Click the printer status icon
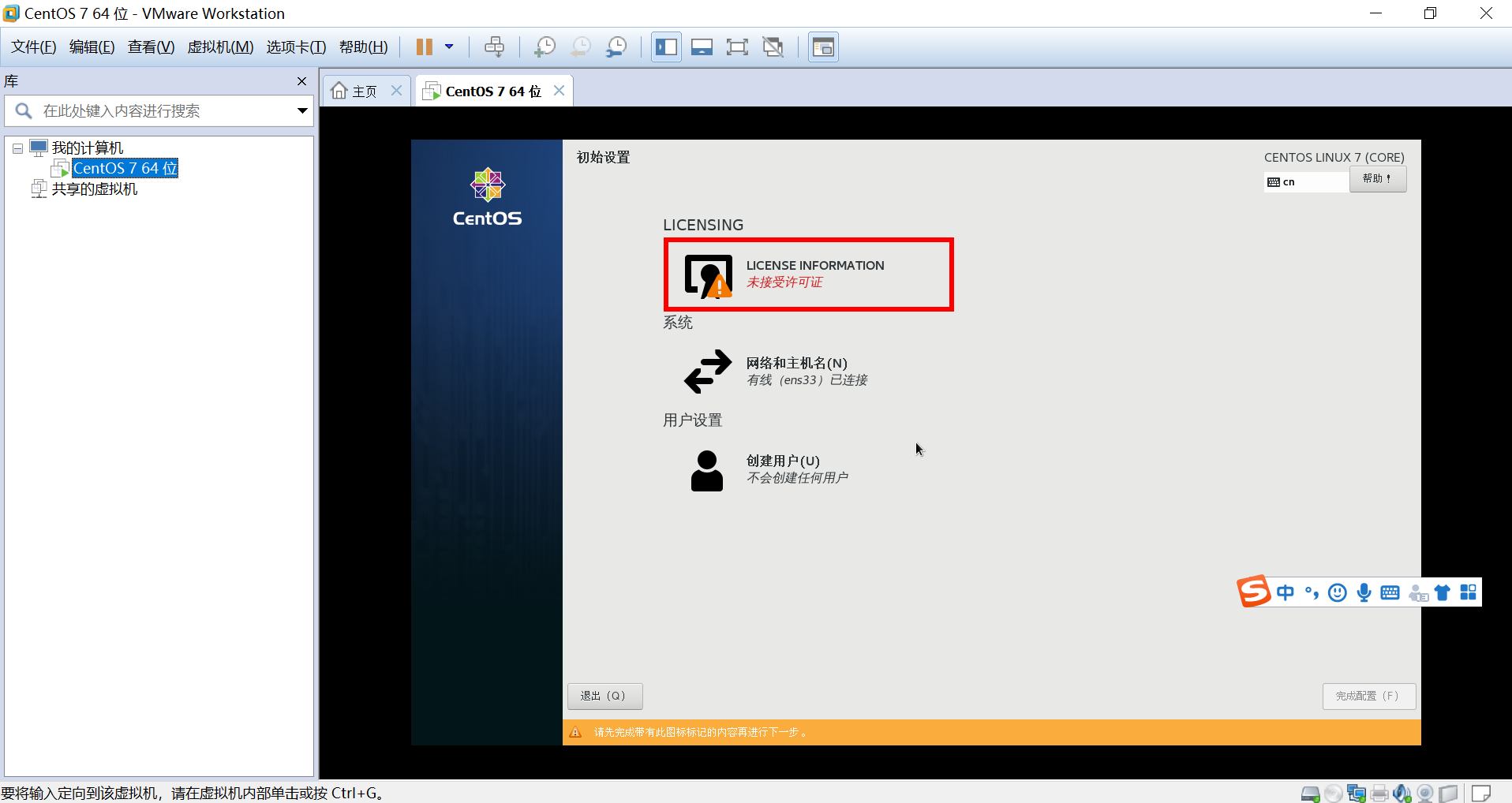The image size is (1512, 803). (1379, 794)
